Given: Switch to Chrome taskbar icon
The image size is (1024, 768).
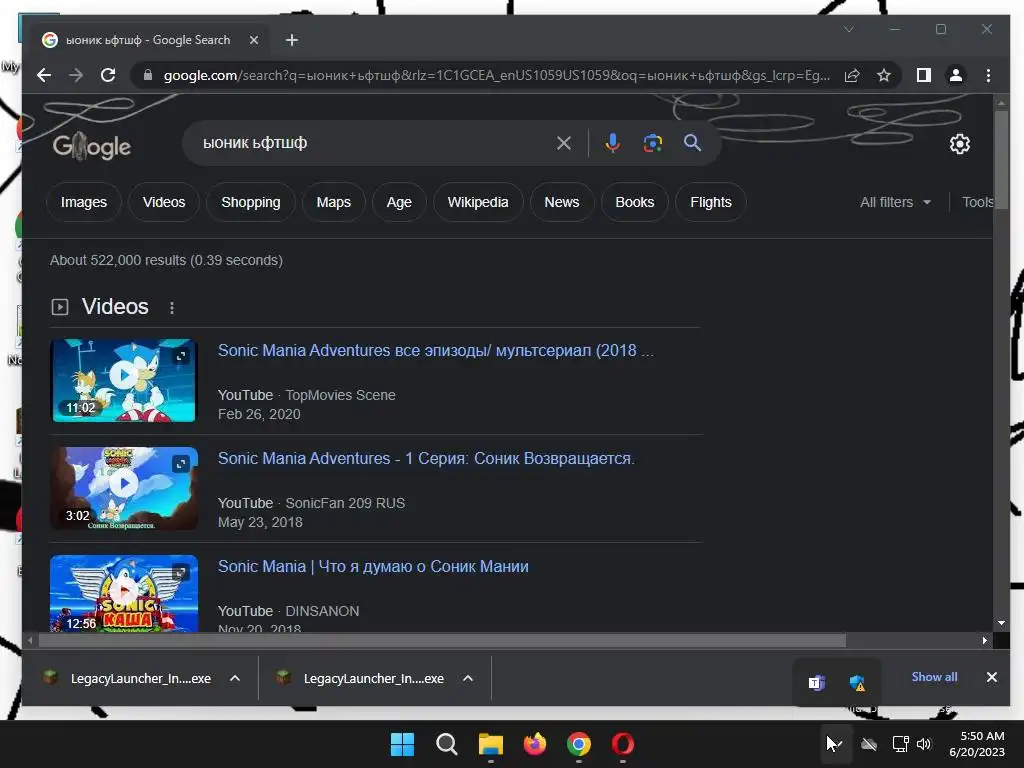Looking at the screenshot, I should pyautogui.click(x=579, y=744).
